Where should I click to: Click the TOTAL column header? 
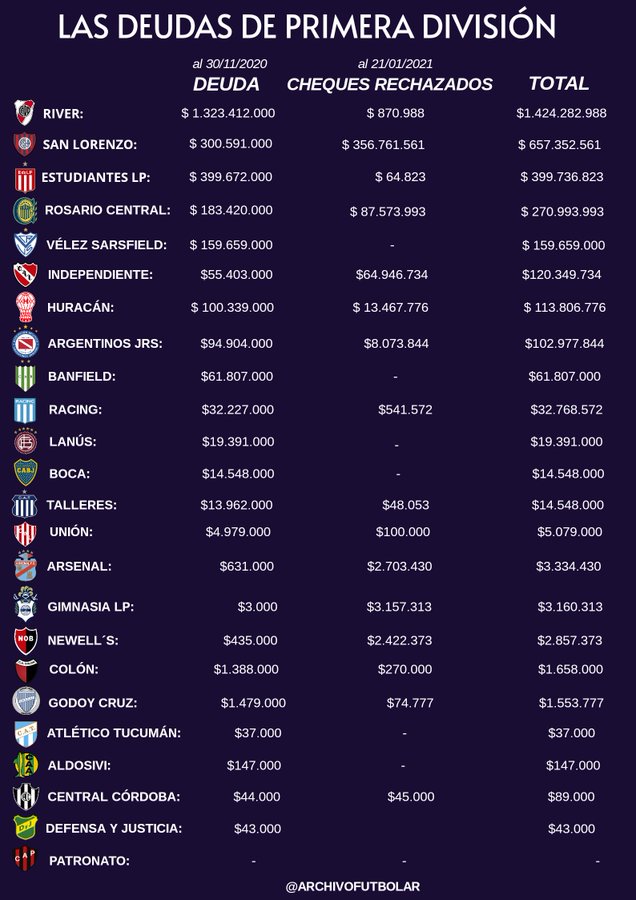click(558, 84)
